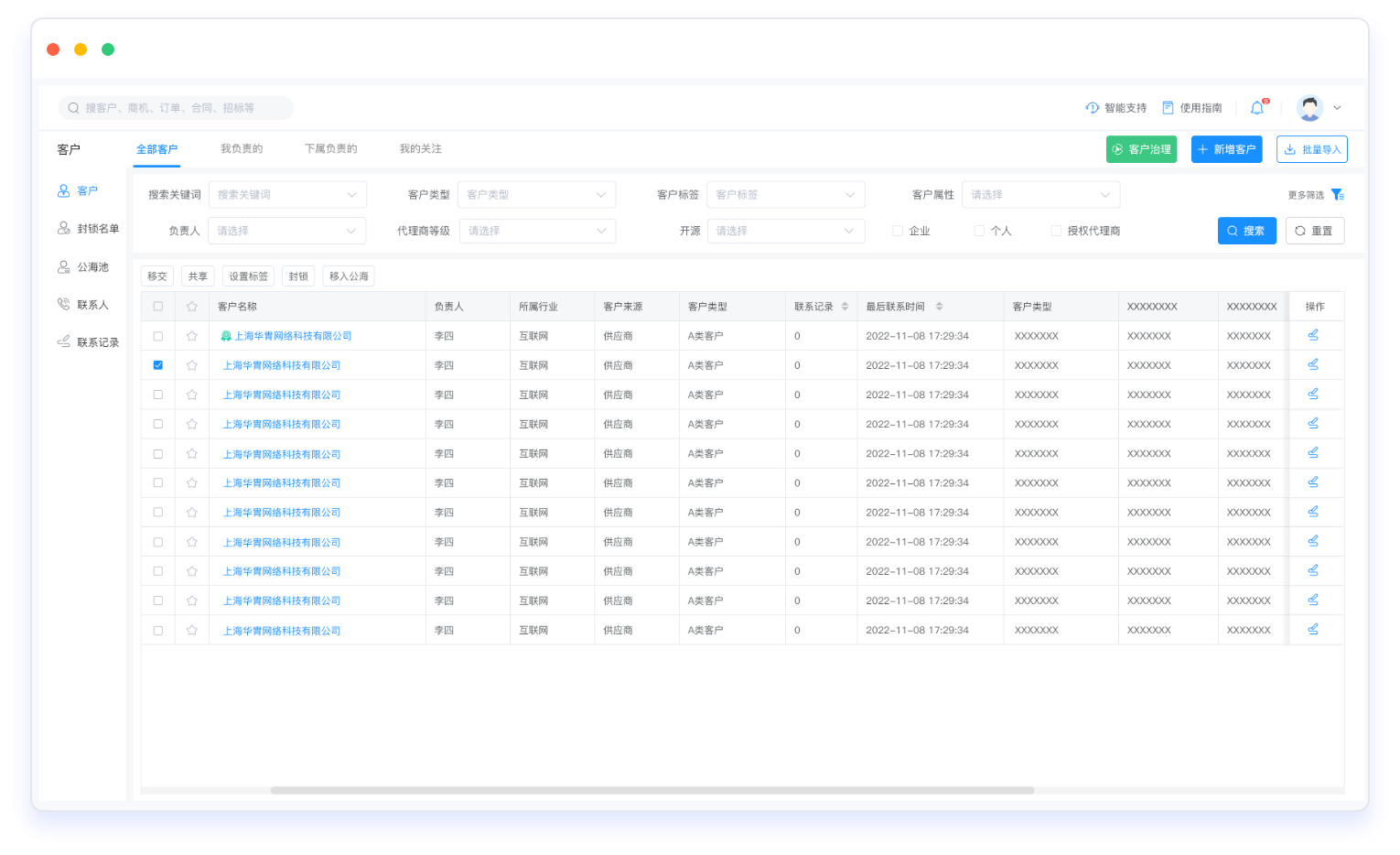The width and height of the screenshot is (1400, 855).
Task: Open the 负责人 dropdown
Action: [x=287, y=231]
